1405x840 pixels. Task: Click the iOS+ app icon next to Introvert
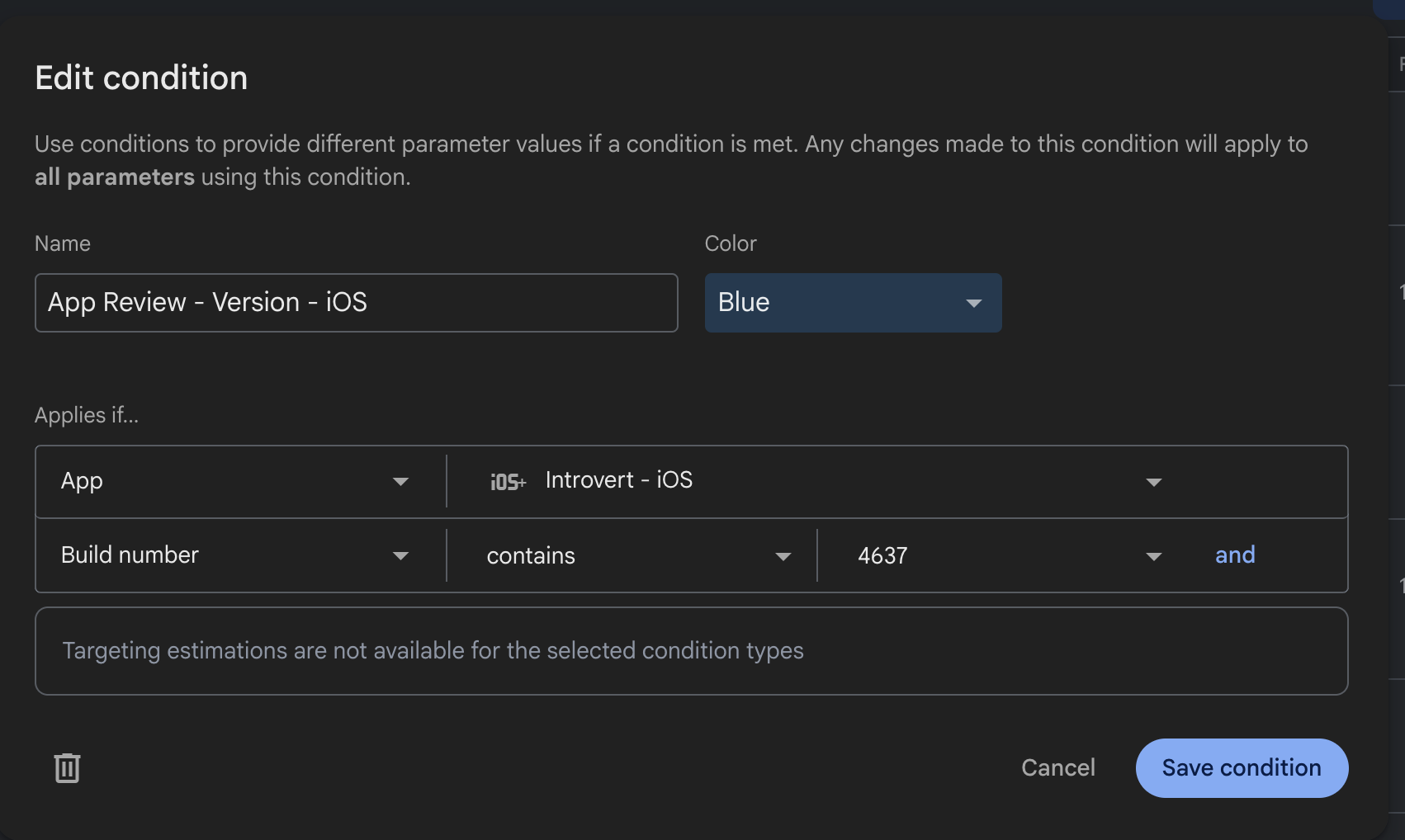coord(506,481)
